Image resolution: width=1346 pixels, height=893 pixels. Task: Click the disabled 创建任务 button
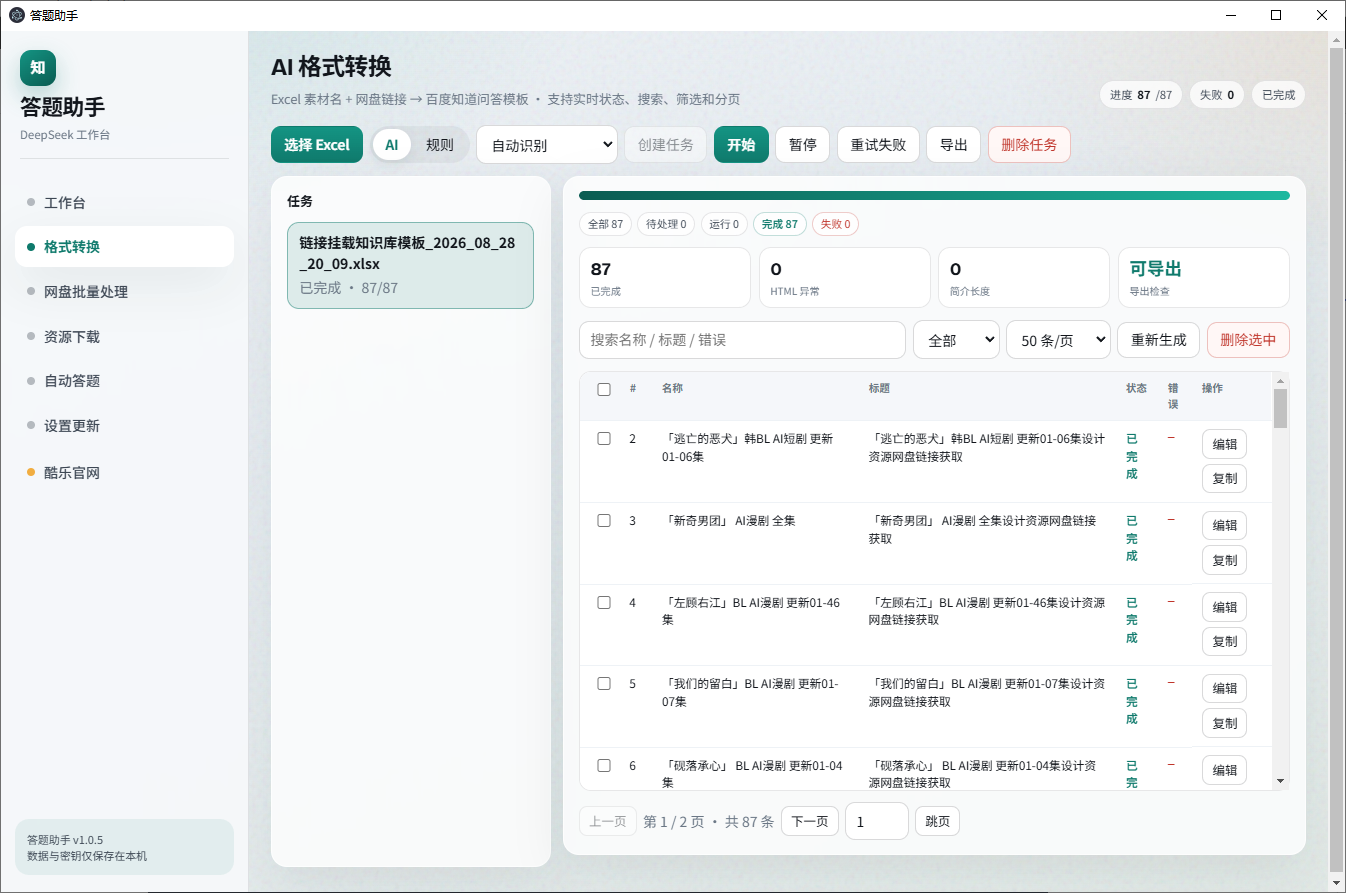(666, 145)
